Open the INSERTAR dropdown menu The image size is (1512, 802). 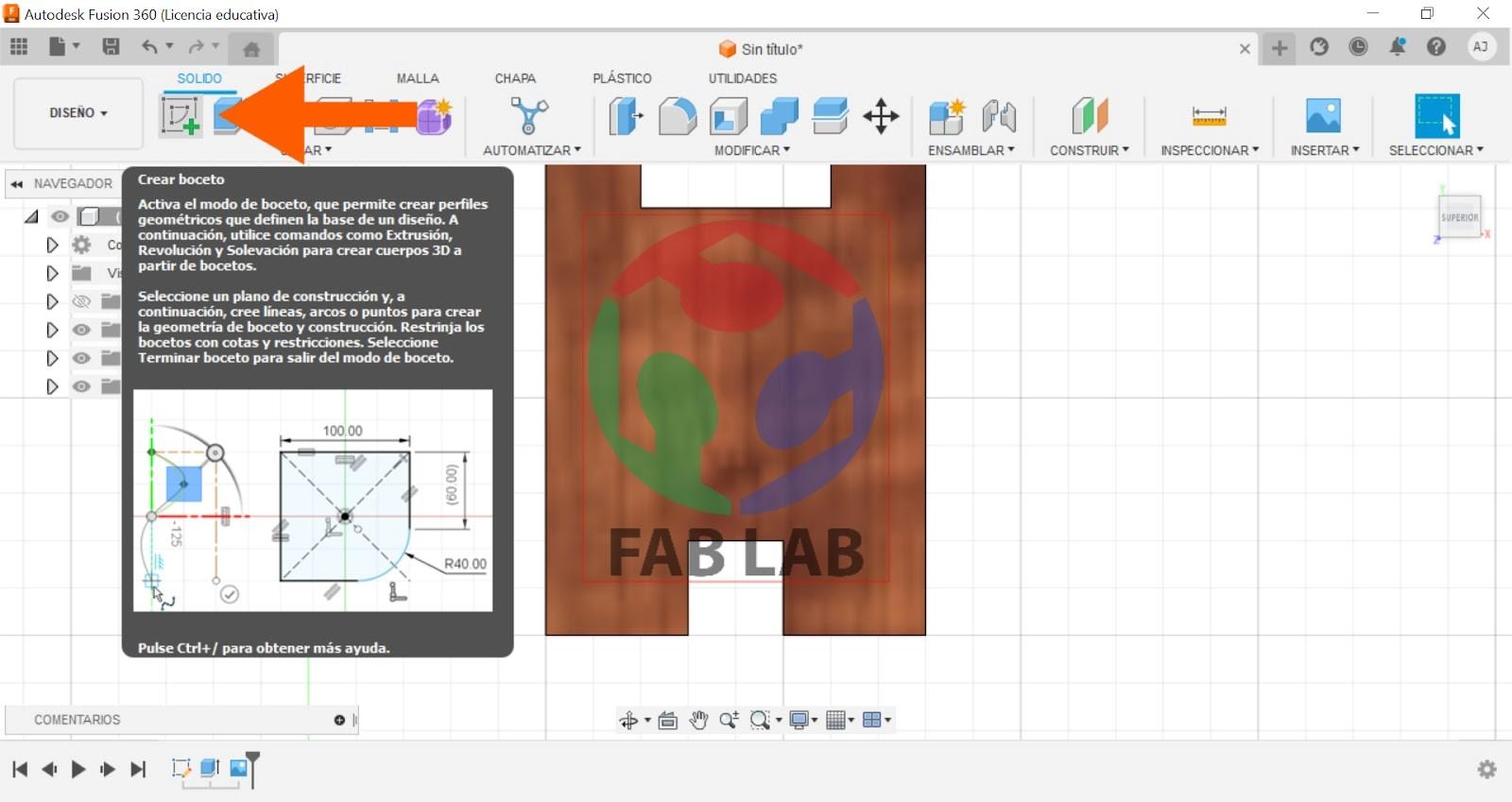coord(1325,150)
